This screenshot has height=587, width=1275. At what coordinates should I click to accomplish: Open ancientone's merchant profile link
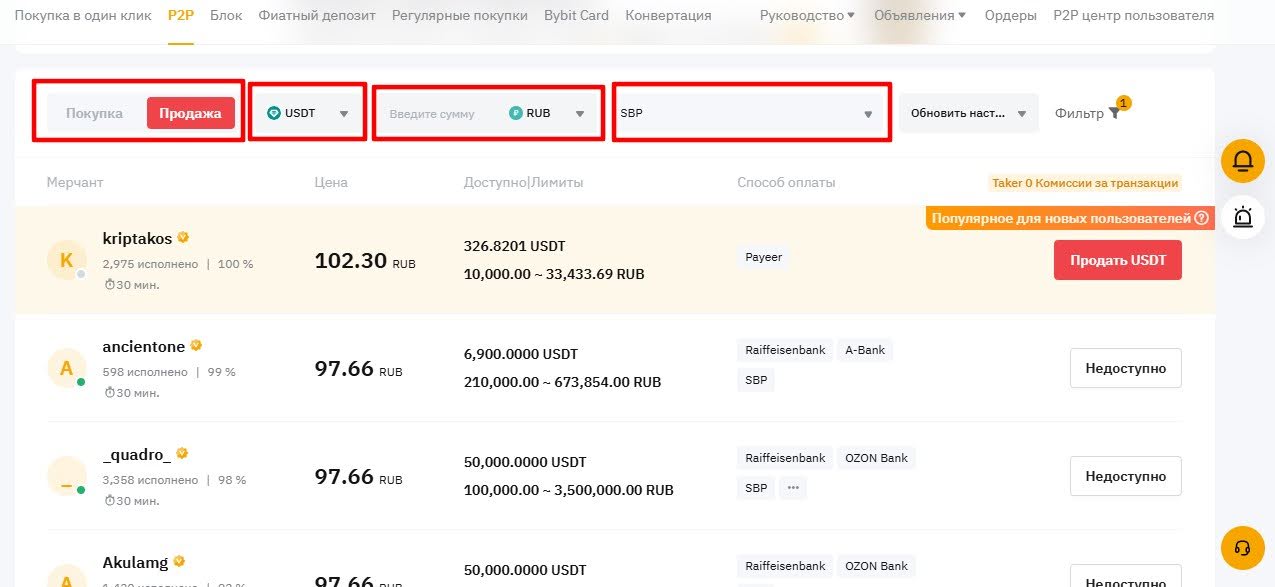141,346
